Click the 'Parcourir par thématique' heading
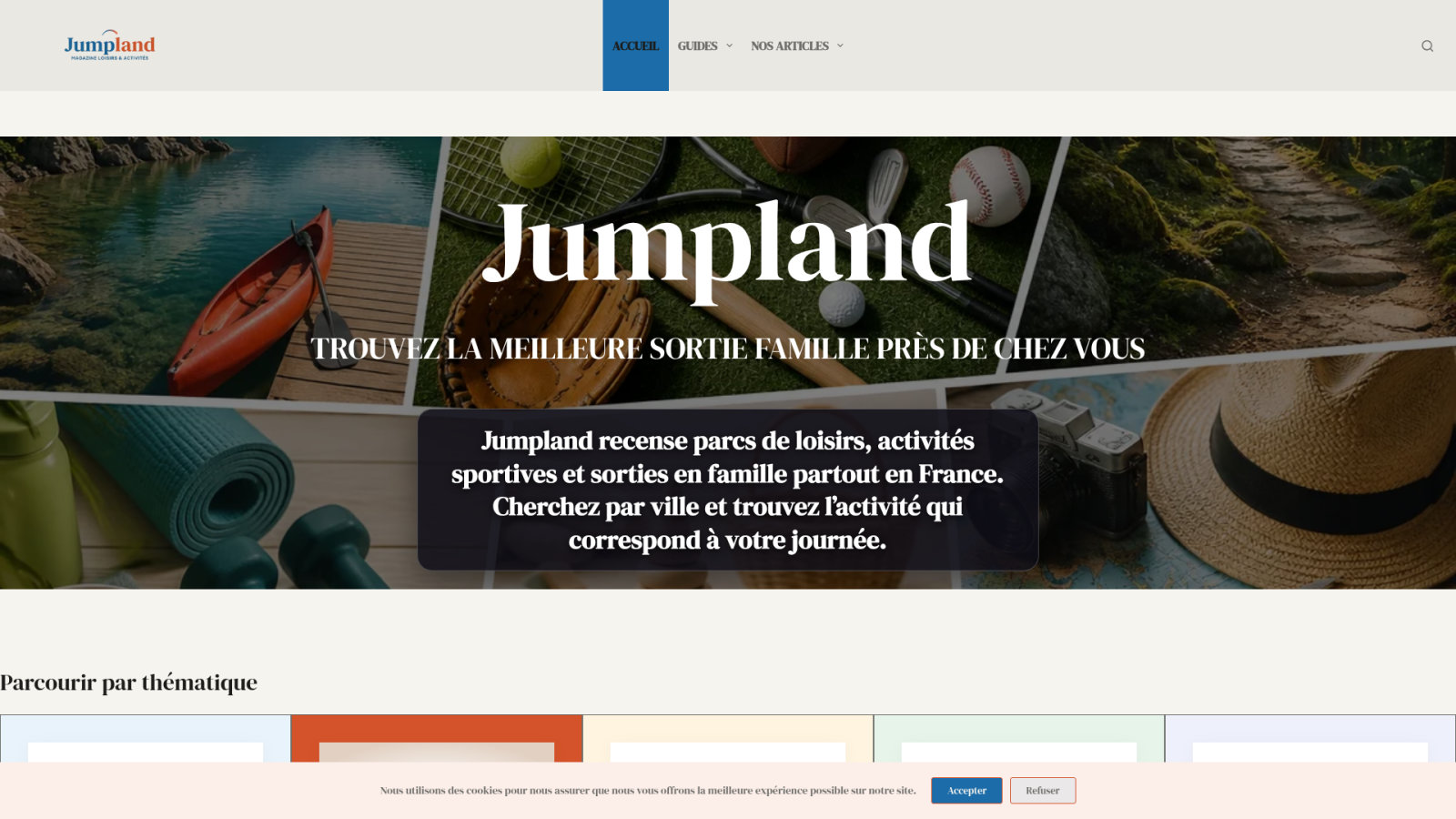This screenshot has height=819, width=1456. 128,682
